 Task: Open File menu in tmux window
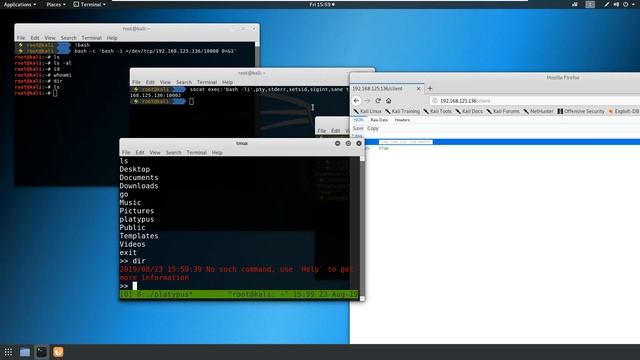[x=126, y=152]
